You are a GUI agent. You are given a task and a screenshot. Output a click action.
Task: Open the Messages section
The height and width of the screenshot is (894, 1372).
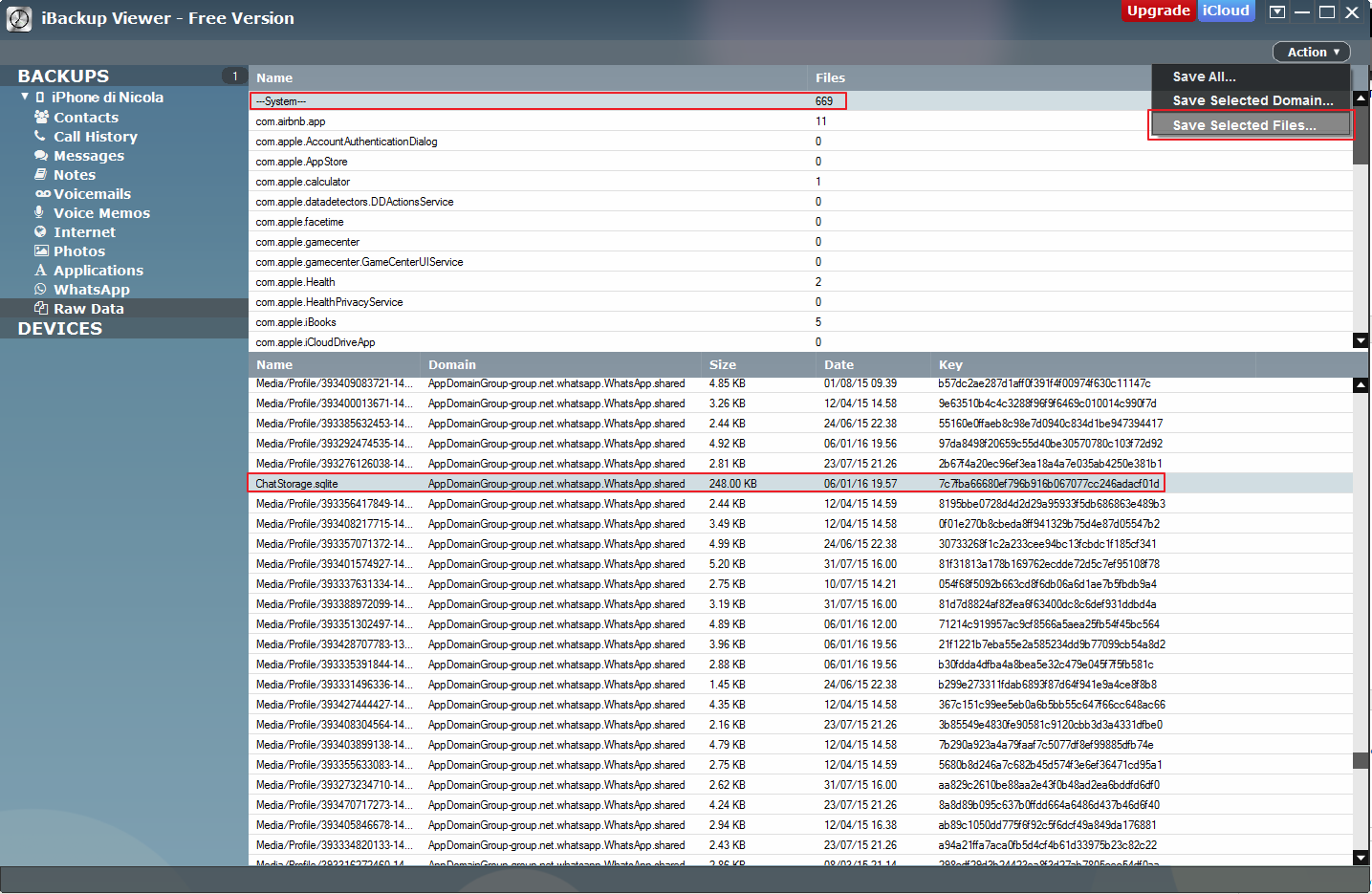[89, 156]
